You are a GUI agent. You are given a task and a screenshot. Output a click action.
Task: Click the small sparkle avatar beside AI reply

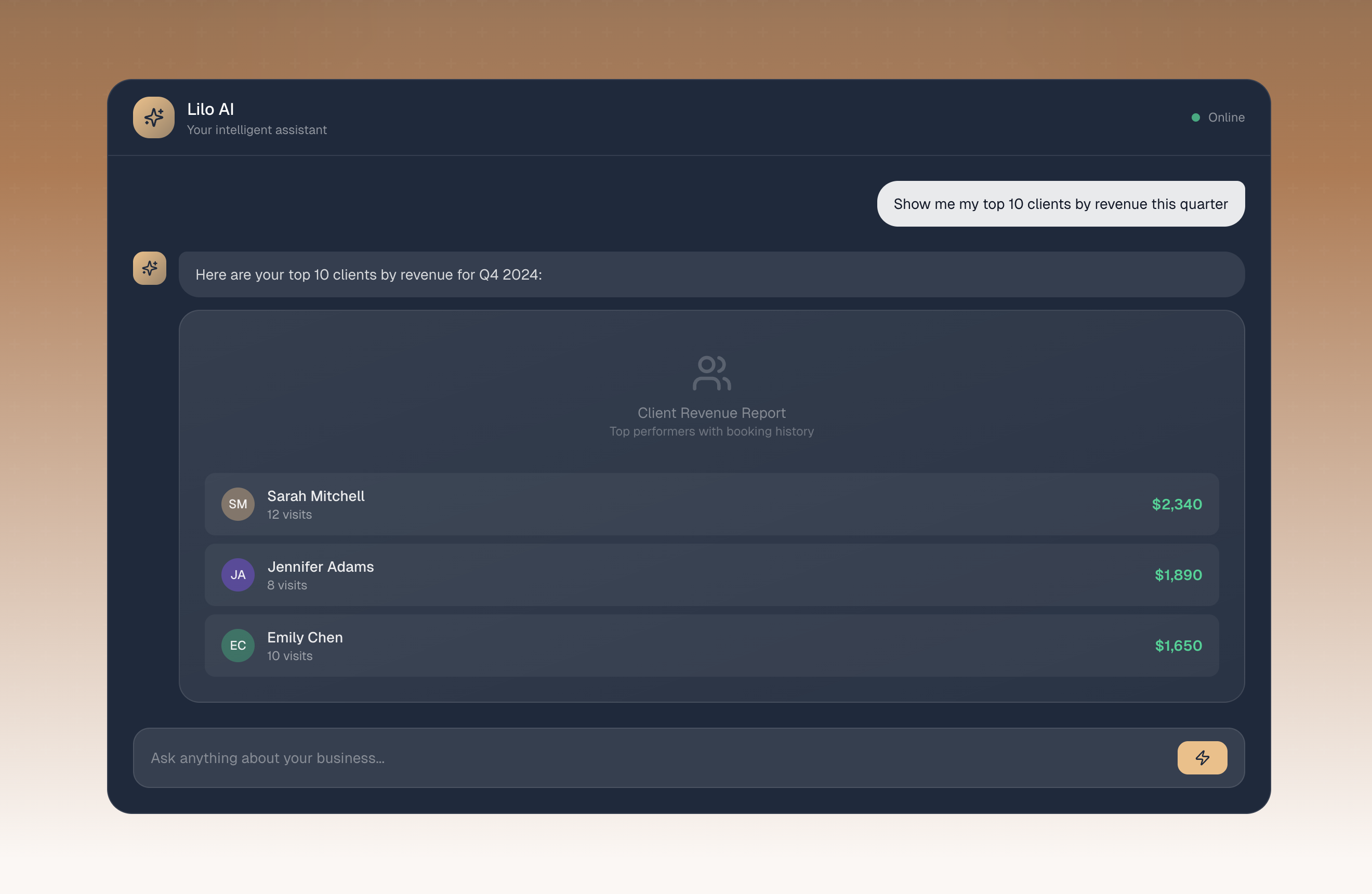coord(150,268)
